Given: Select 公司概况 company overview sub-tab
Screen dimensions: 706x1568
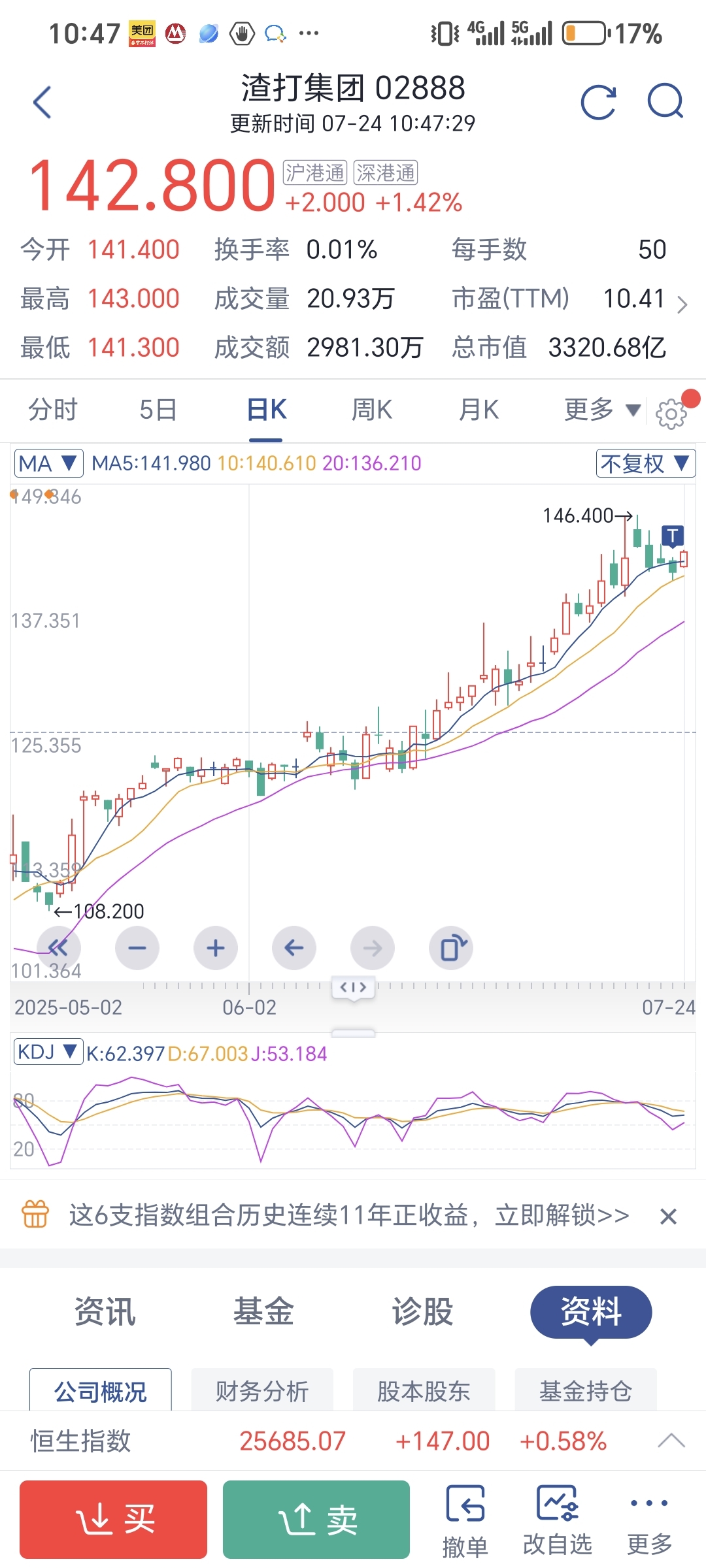Looking at the screenshot, I should pos(101,1390).
